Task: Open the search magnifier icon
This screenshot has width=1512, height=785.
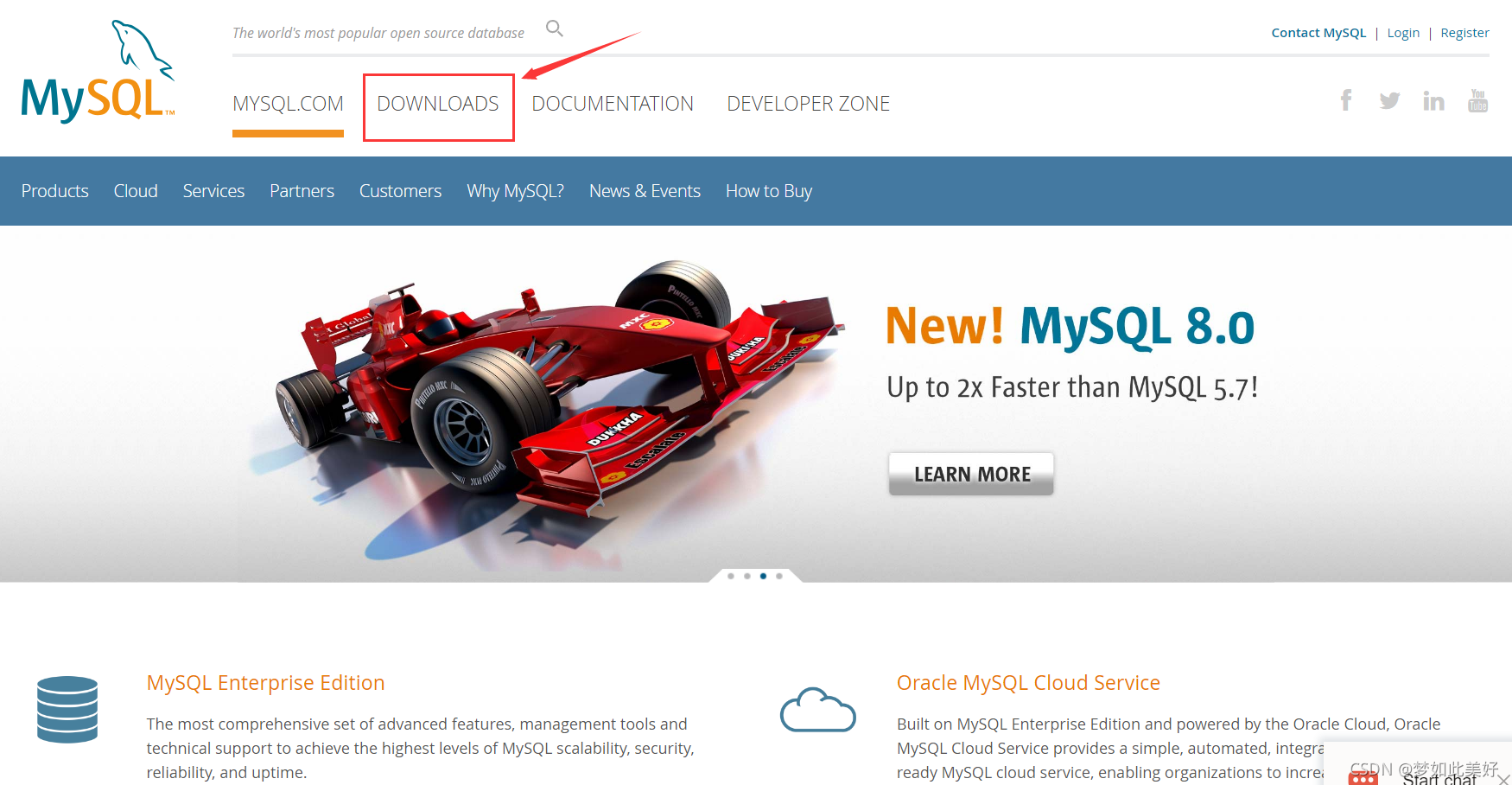Action: pyautogui.click(x=555, y=29)
